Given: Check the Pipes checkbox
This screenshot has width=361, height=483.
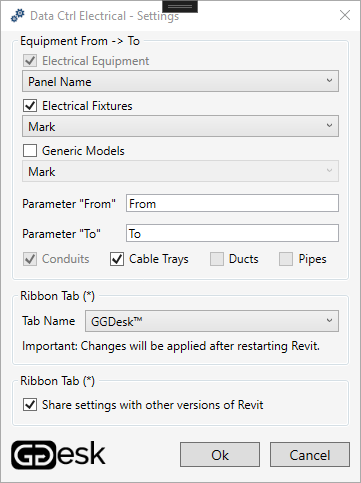Looking at the screenshot, I should [286, 259].
